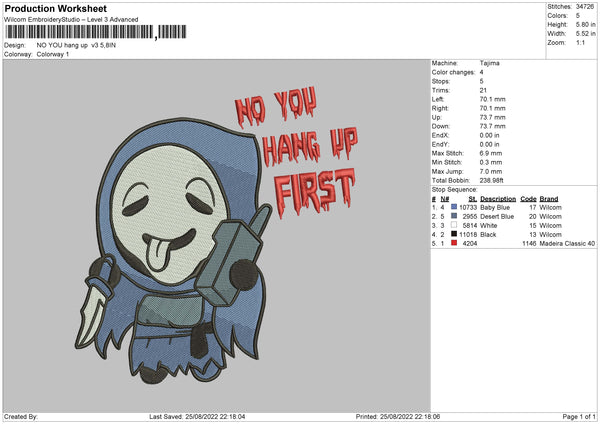Click the 'Brand' column header
This screenshot has height=424, width=600.
(549, 199)
